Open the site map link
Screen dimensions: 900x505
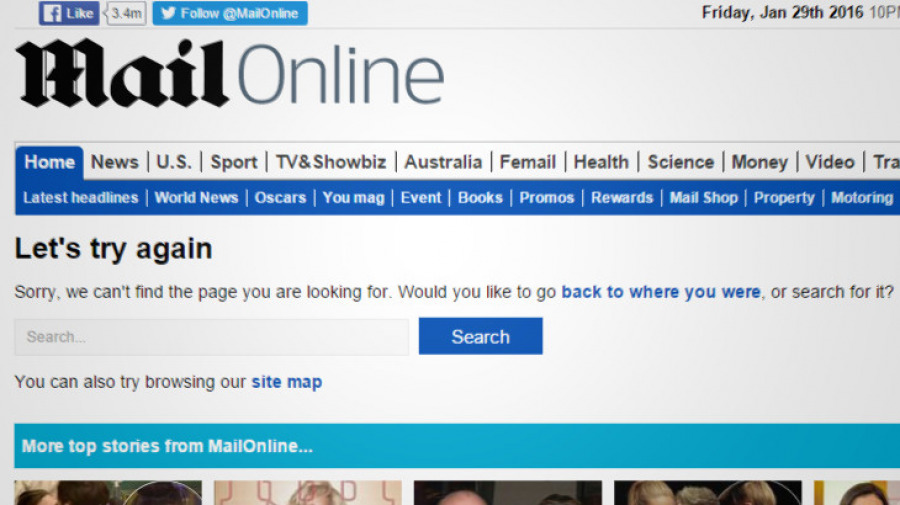pyautogui.click(x=286, y=382)
